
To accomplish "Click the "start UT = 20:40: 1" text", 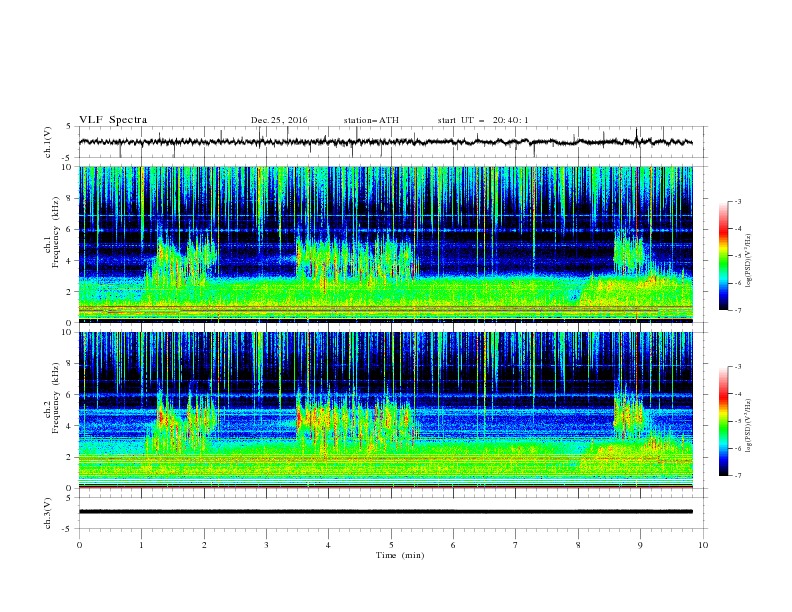I will [483, 120].
